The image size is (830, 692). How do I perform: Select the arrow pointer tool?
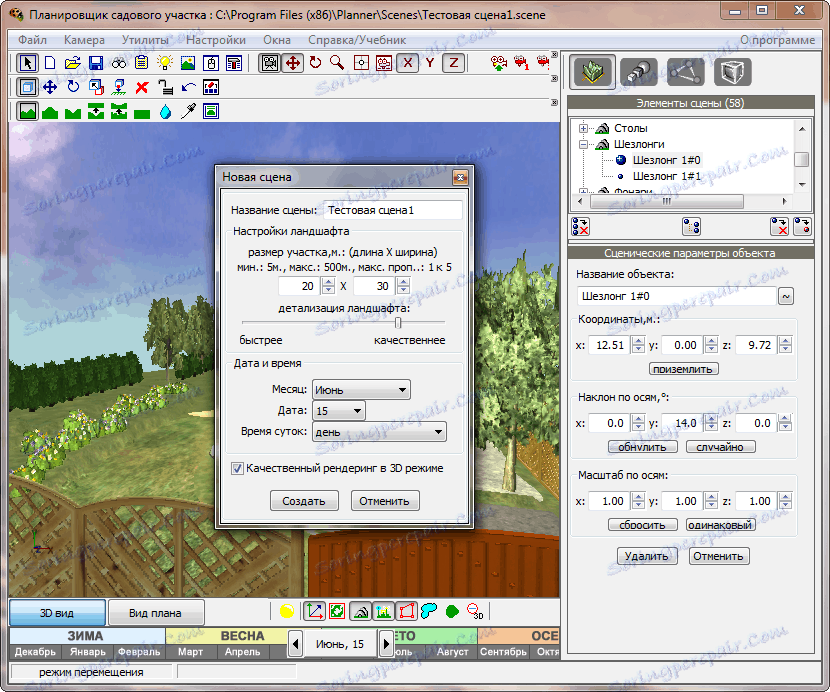point(28,63)
